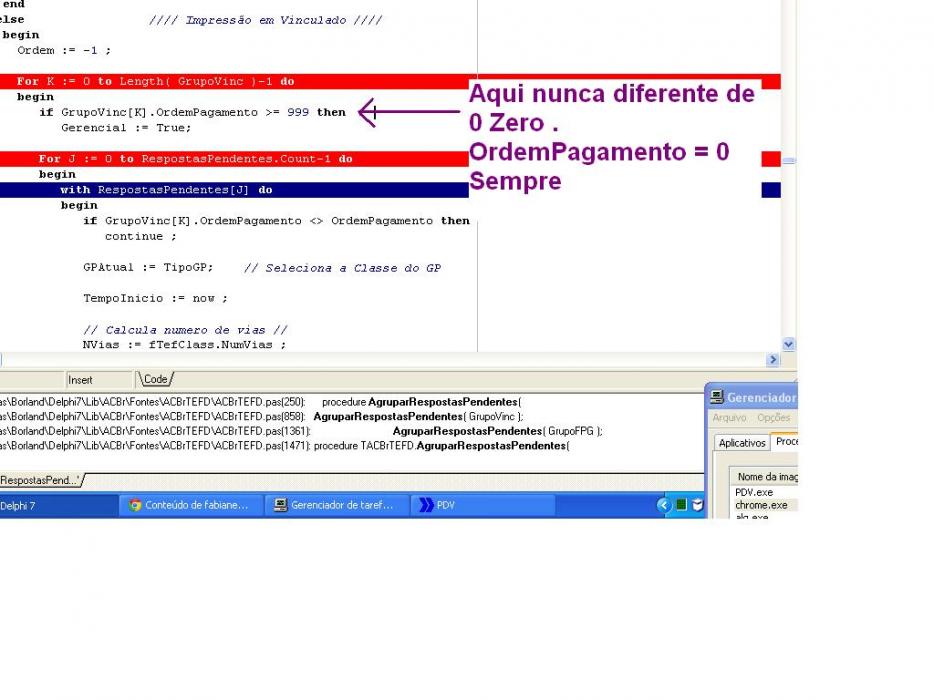Click the red "For K := 0 to Length" line
The width and height of the screenshot is (934, 700).
click(x=155, y=82)
